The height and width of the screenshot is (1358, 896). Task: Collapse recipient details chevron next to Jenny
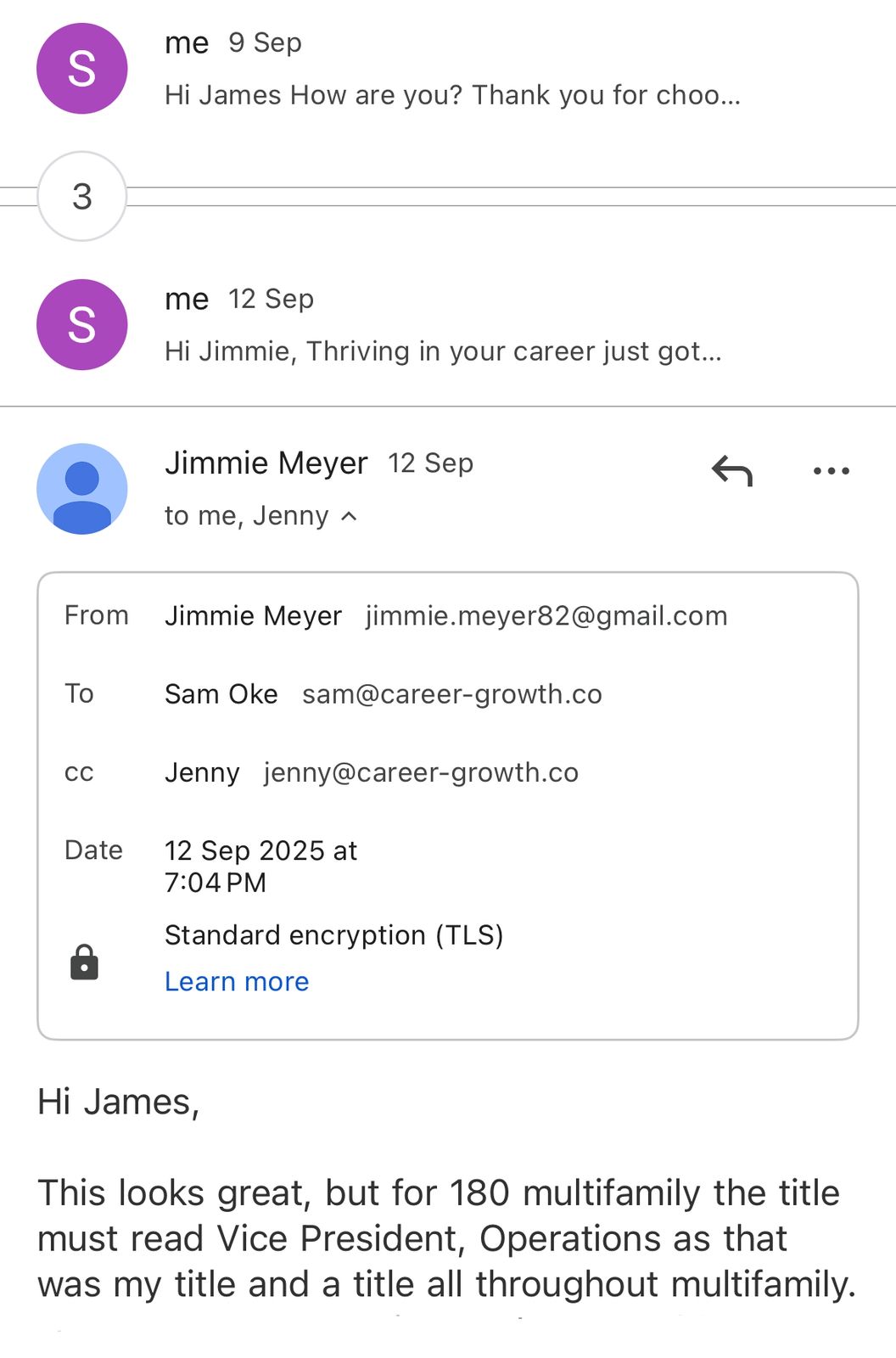pos(349,516)
